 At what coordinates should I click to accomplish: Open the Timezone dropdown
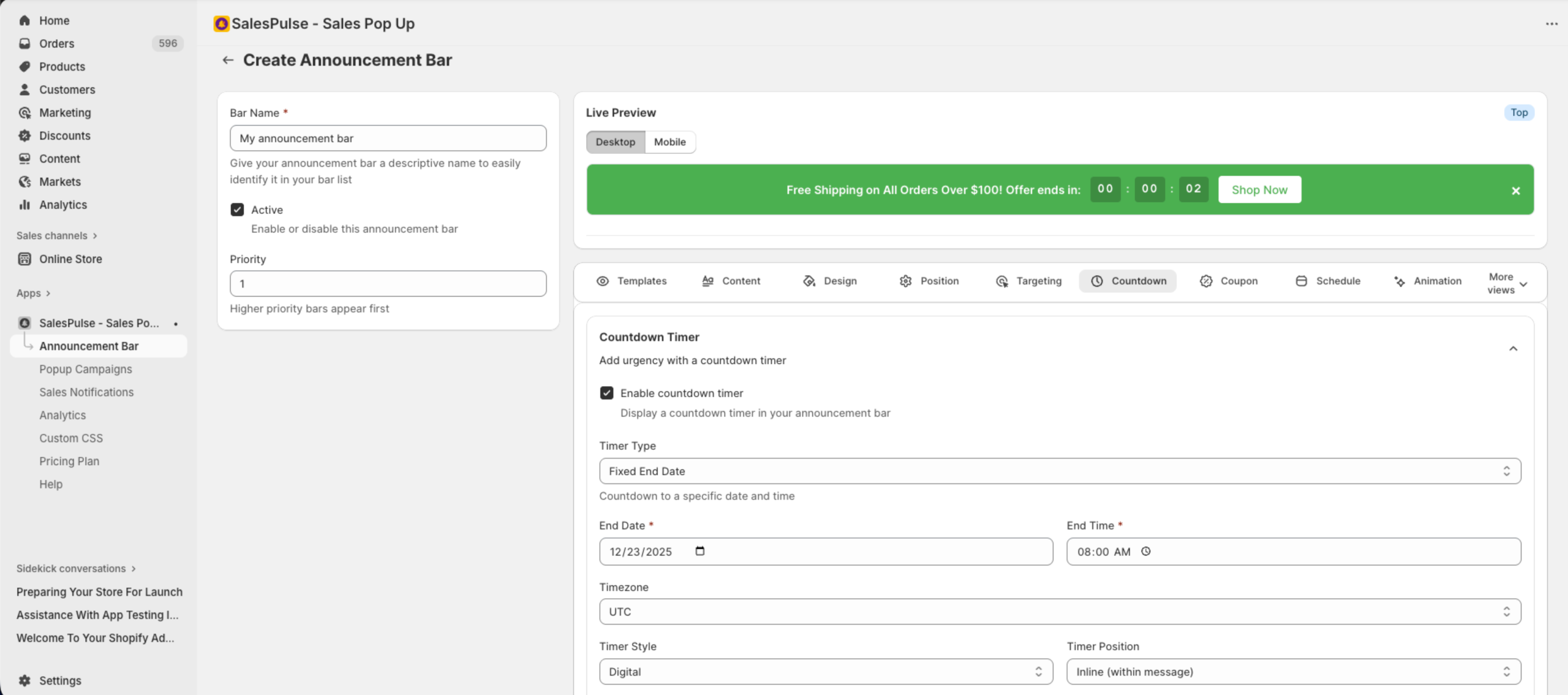click(1059, 611)
